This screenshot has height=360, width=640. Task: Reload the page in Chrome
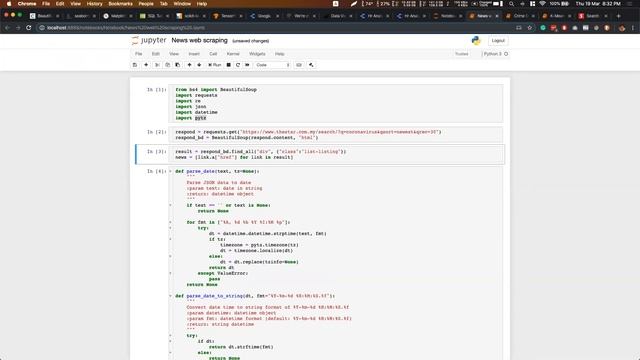tap(29, 28)
